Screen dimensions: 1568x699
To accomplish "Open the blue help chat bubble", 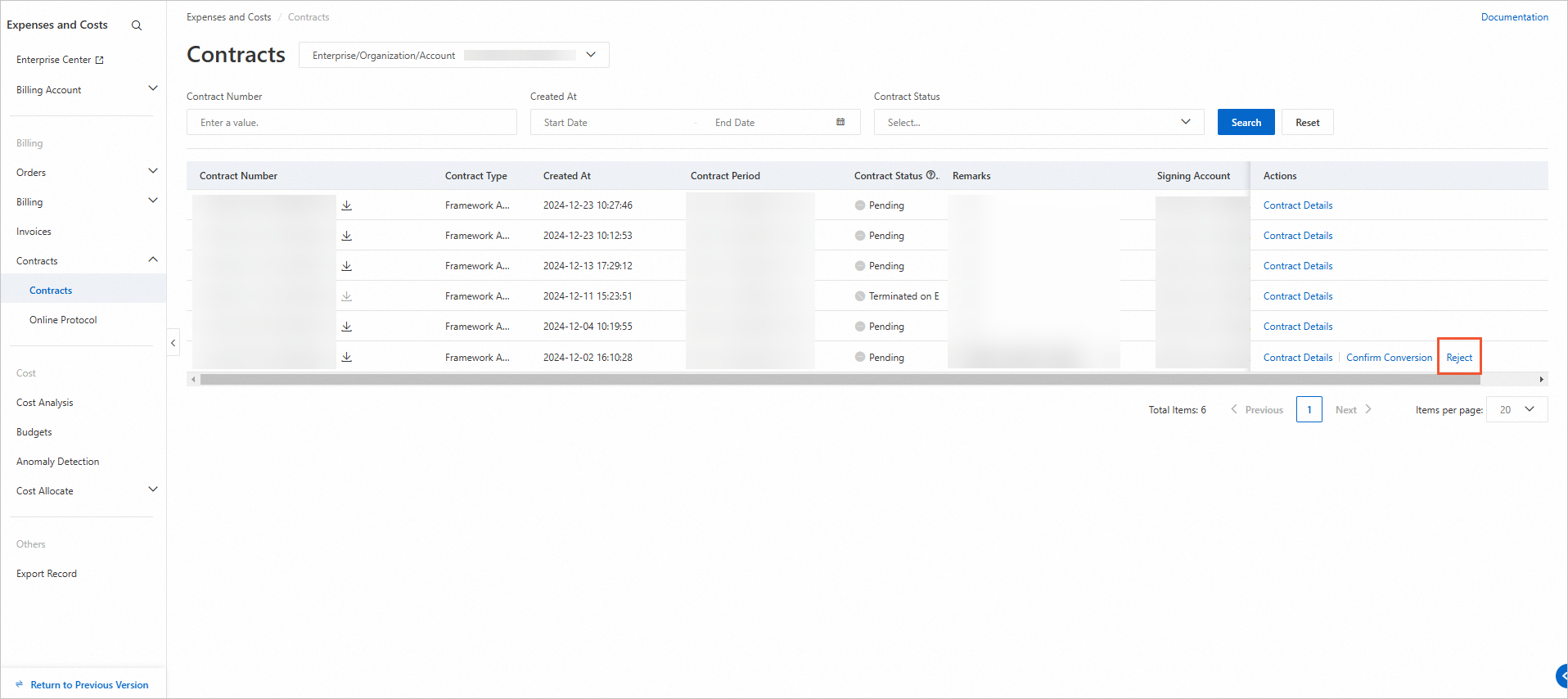I will point(1561,675).
